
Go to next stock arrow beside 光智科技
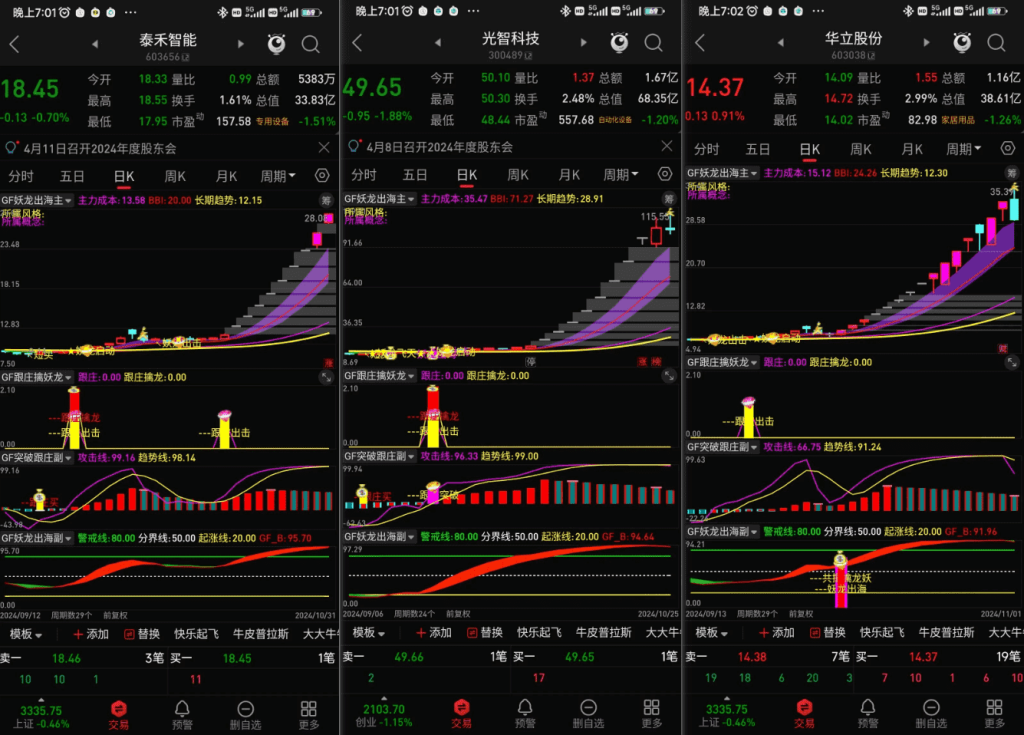coord(583,44)
